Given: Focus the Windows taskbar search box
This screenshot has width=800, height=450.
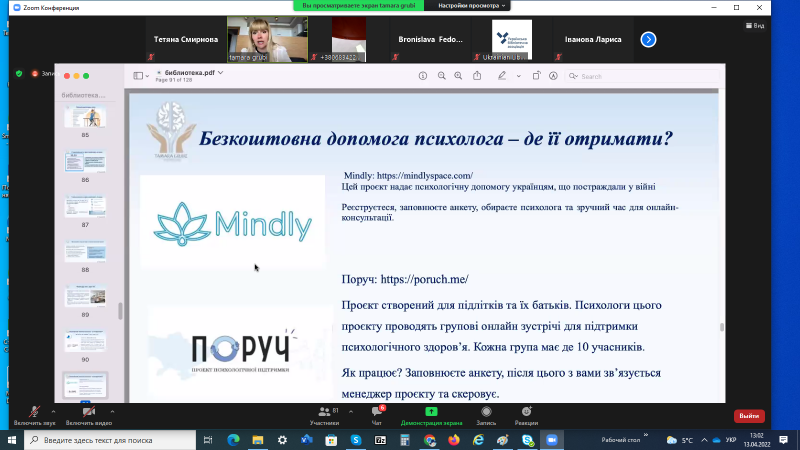Looking at the screenshot, I should [x=110, y=440].
